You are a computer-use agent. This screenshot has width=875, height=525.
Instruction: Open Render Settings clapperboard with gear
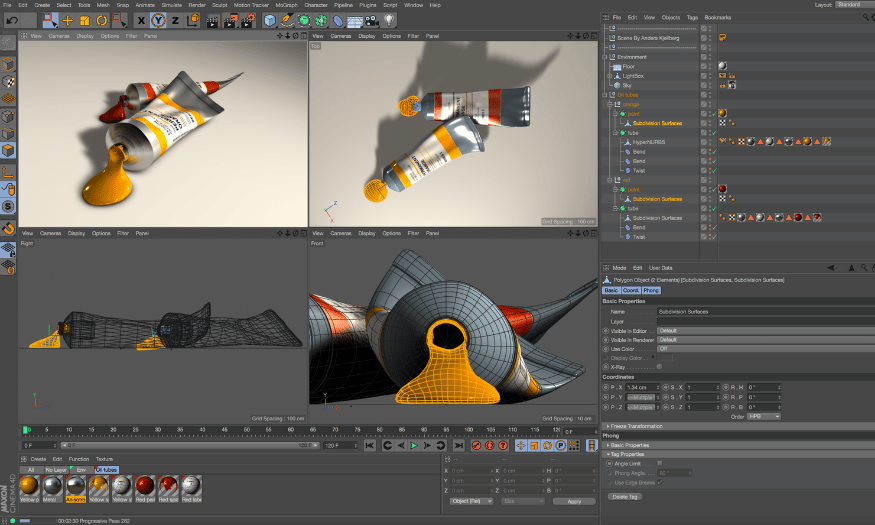pyautogui.click(x=247, y=21)
